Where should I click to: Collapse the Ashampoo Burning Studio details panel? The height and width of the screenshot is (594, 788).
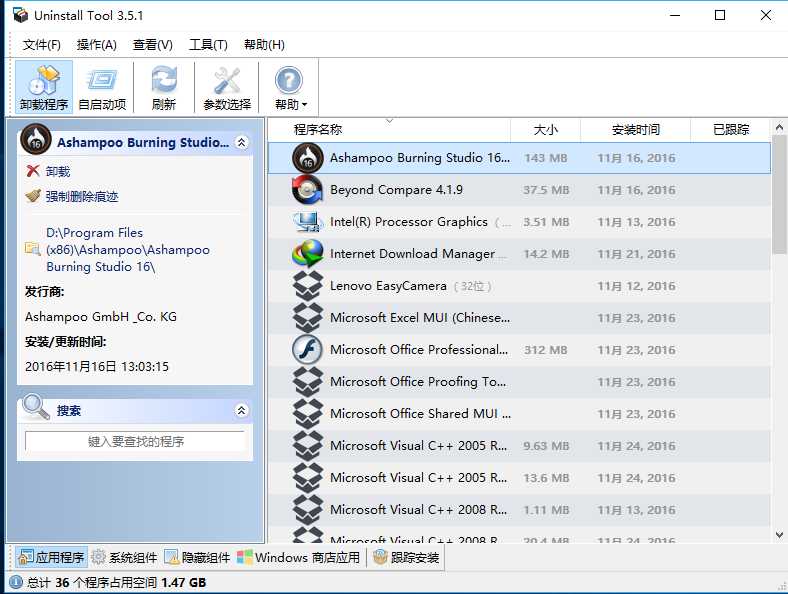pos(241,142)
